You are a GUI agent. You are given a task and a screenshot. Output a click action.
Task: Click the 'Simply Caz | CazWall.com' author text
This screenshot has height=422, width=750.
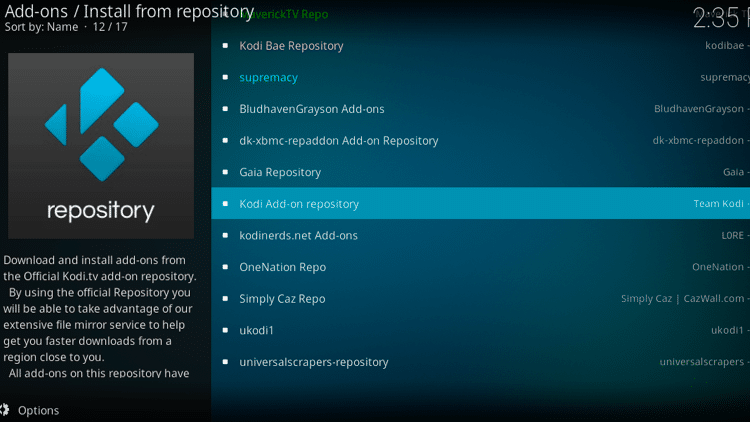683,299
